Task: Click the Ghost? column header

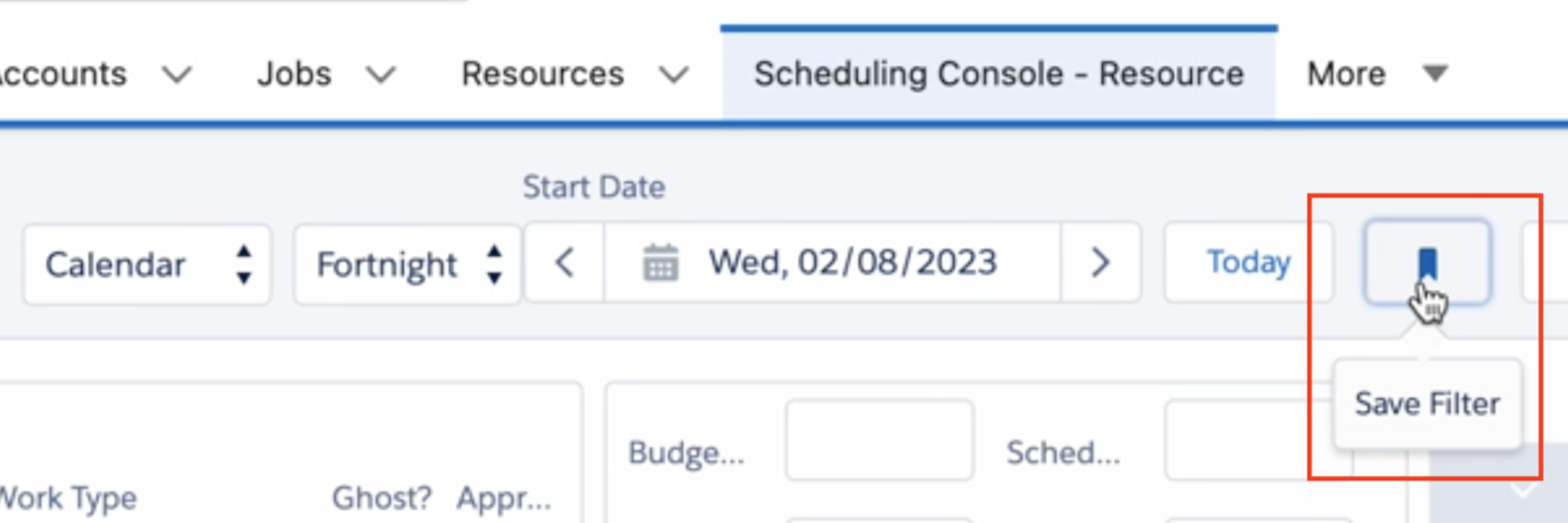Action: pos(381,497)
